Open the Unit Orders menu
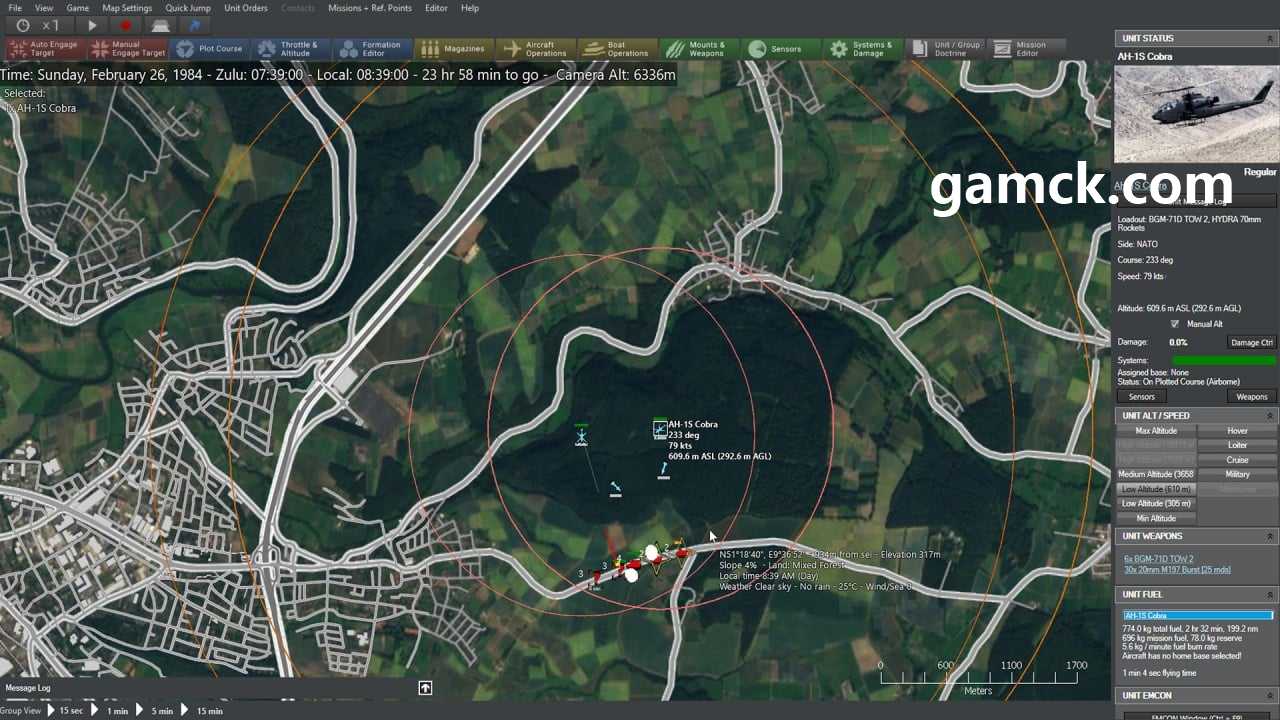 pyautogui.click(x=246, y=8)
